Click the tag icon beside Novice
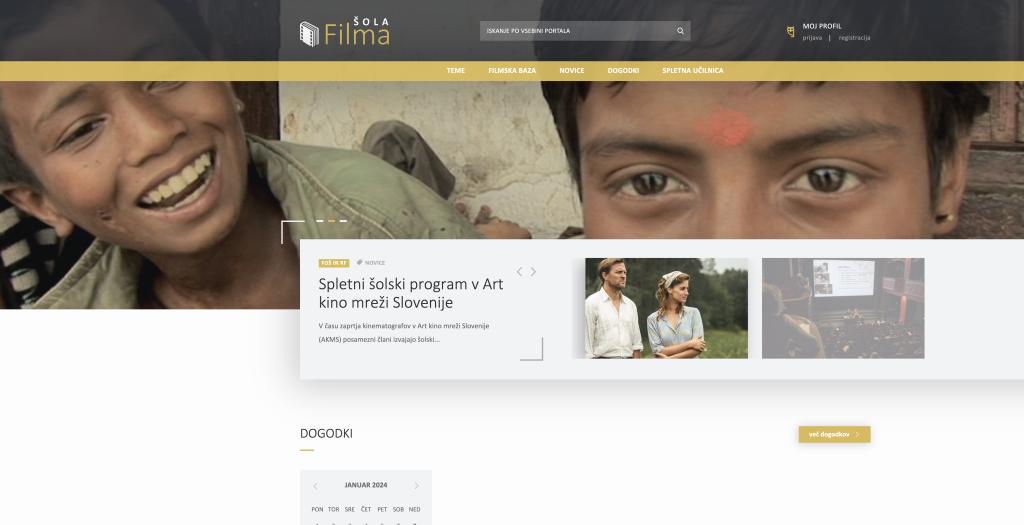 click(359, 262)
